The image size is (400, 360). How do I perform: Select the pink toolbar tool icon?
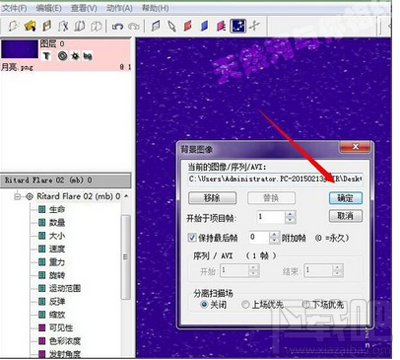click(221, 26)
